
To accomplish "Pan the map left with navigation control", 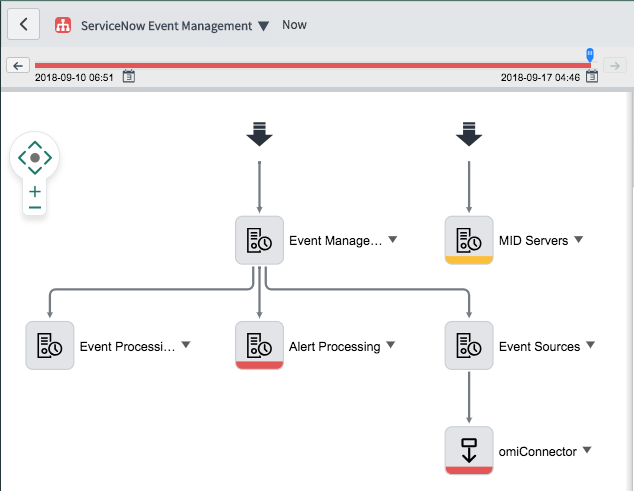I will [22, 157].
